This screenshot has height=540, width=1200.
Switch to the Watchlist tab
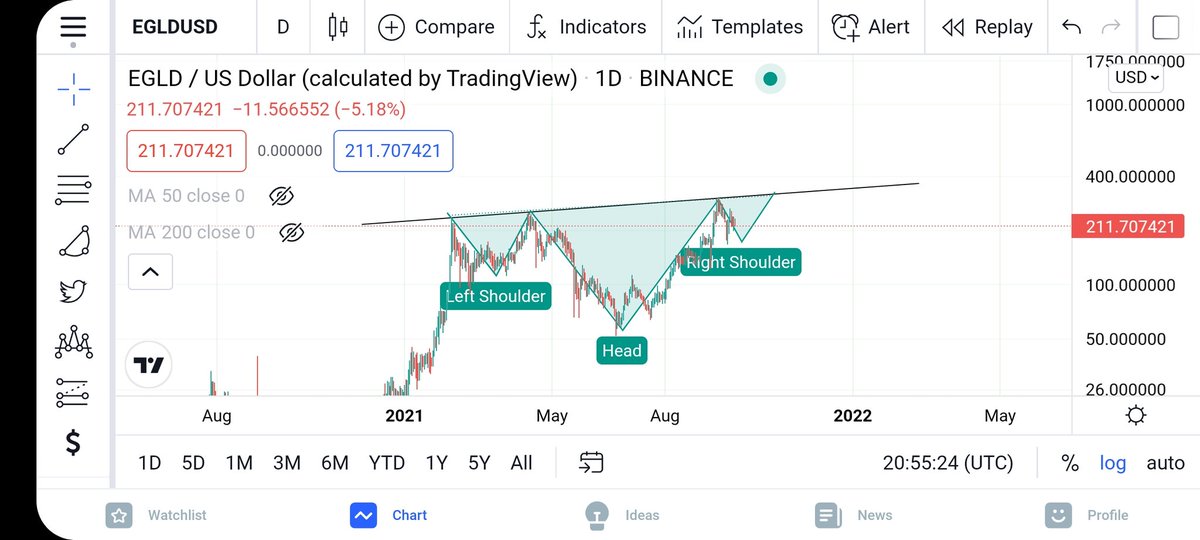157,515
